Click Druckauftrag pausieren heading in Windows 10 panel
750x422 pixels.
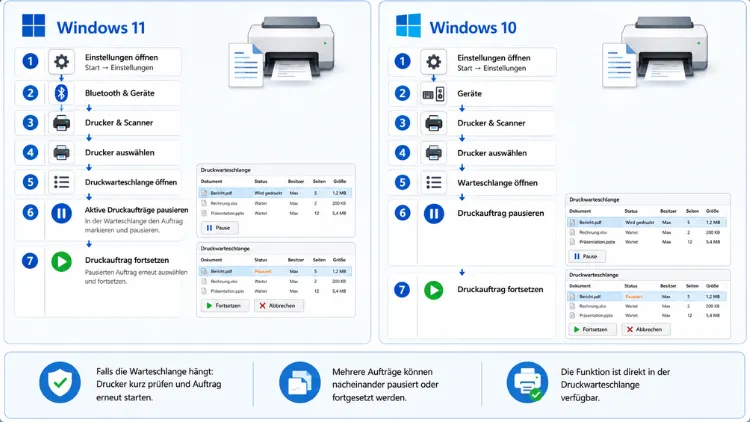click(x=501, y=213)
